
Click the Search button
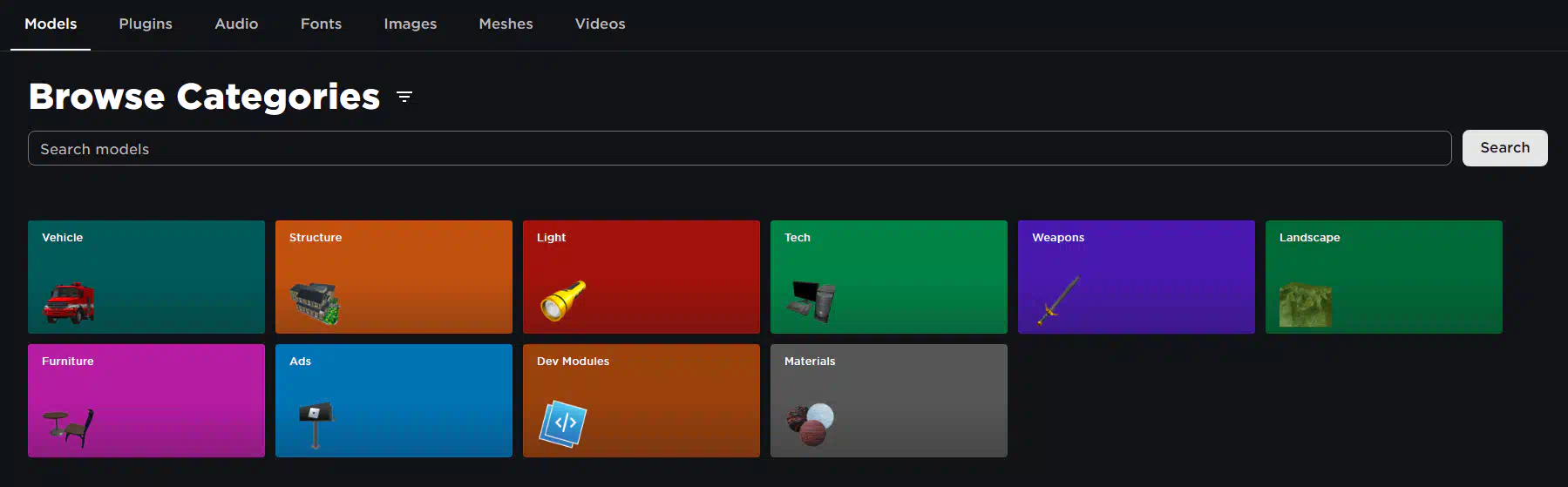[1504, 148]
